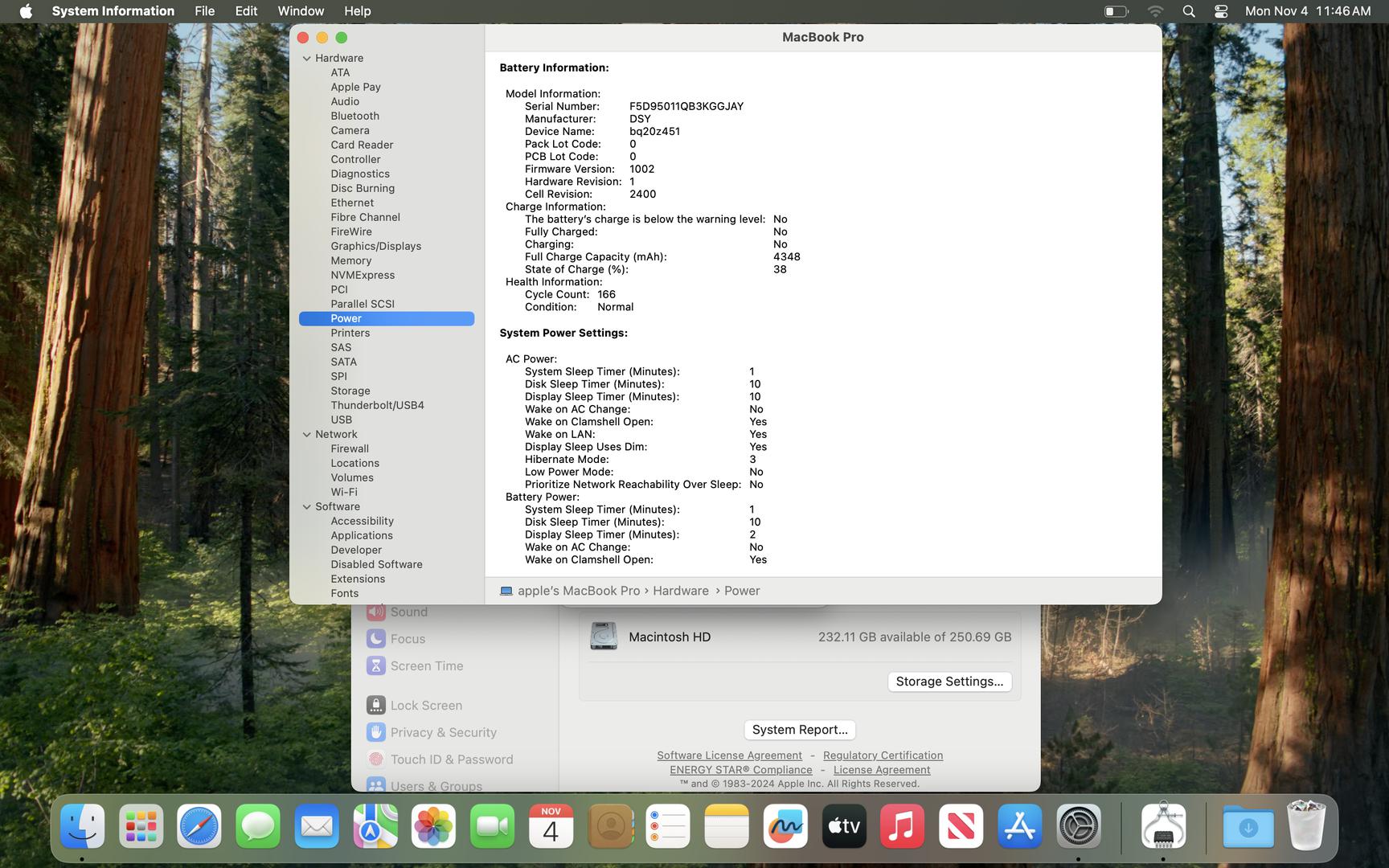Viewport: 1389px width, 868px height.
Task: Collapse the Network section in sidebar
Action: (306, 434)
